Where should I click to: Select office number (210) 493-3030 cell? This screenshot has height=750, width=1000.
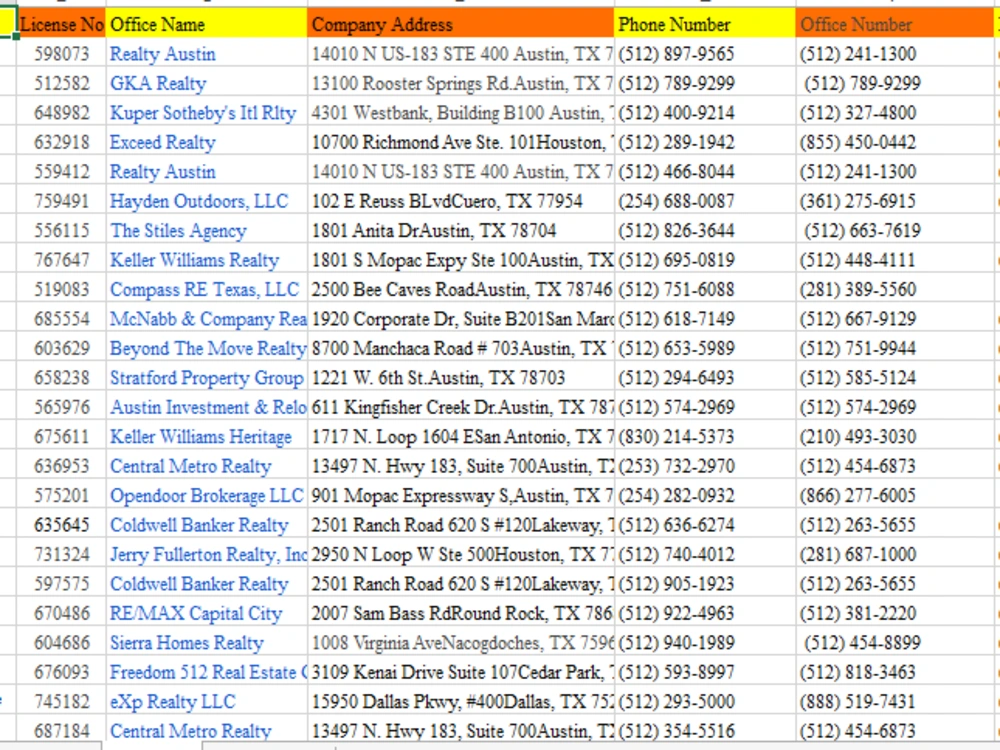(895, 437)
